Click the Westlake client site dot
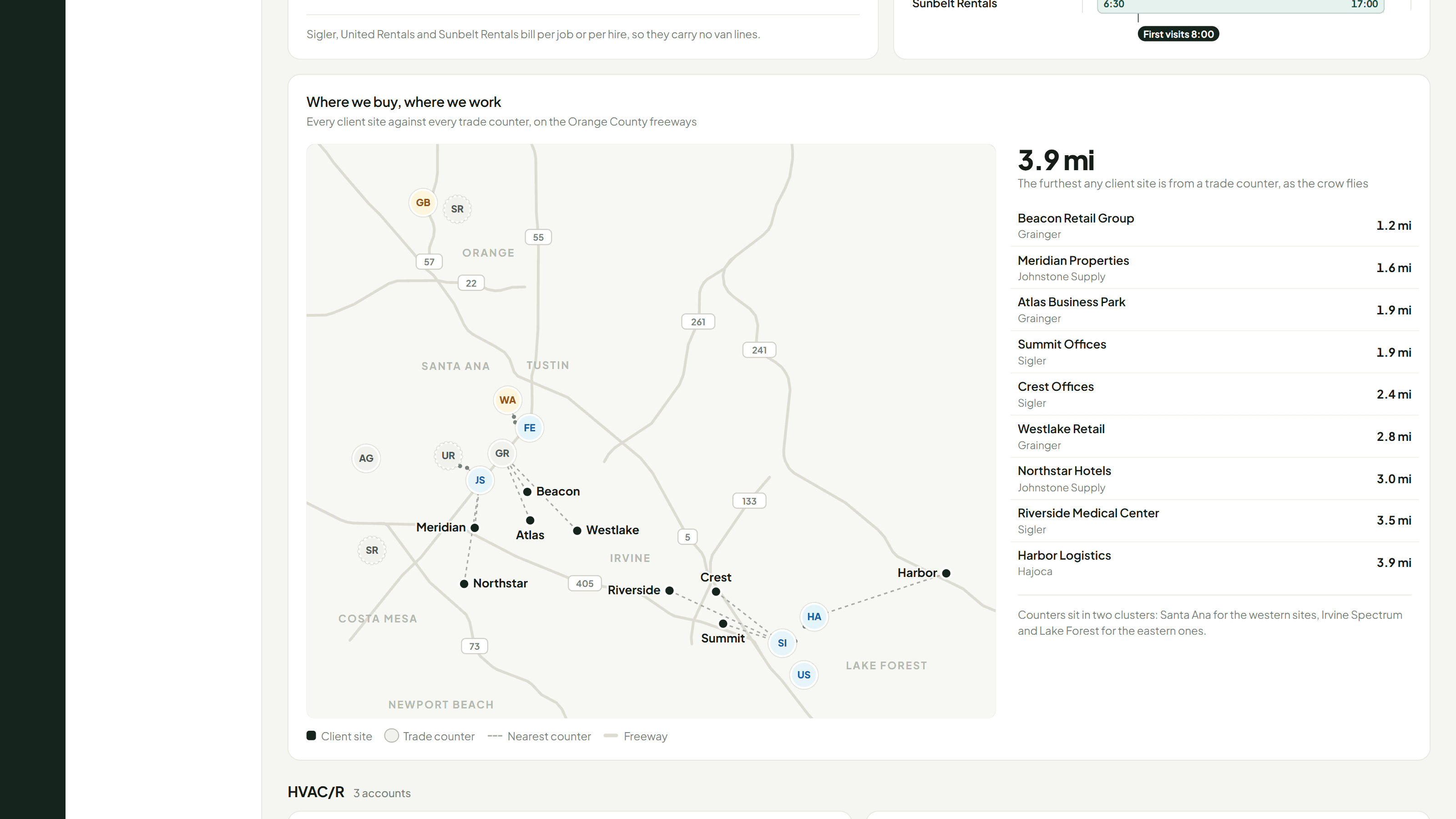Image resolution: width=1456 pixels, height=819 pixels. pos(577,531)
